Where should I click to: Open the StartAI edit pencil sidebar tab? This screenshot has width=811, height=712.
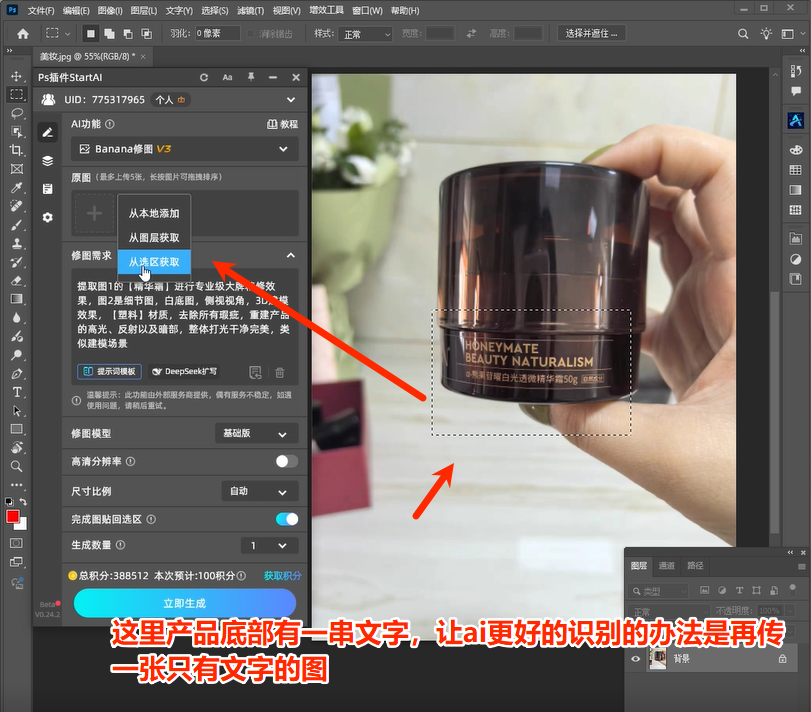tap(48, 133)
